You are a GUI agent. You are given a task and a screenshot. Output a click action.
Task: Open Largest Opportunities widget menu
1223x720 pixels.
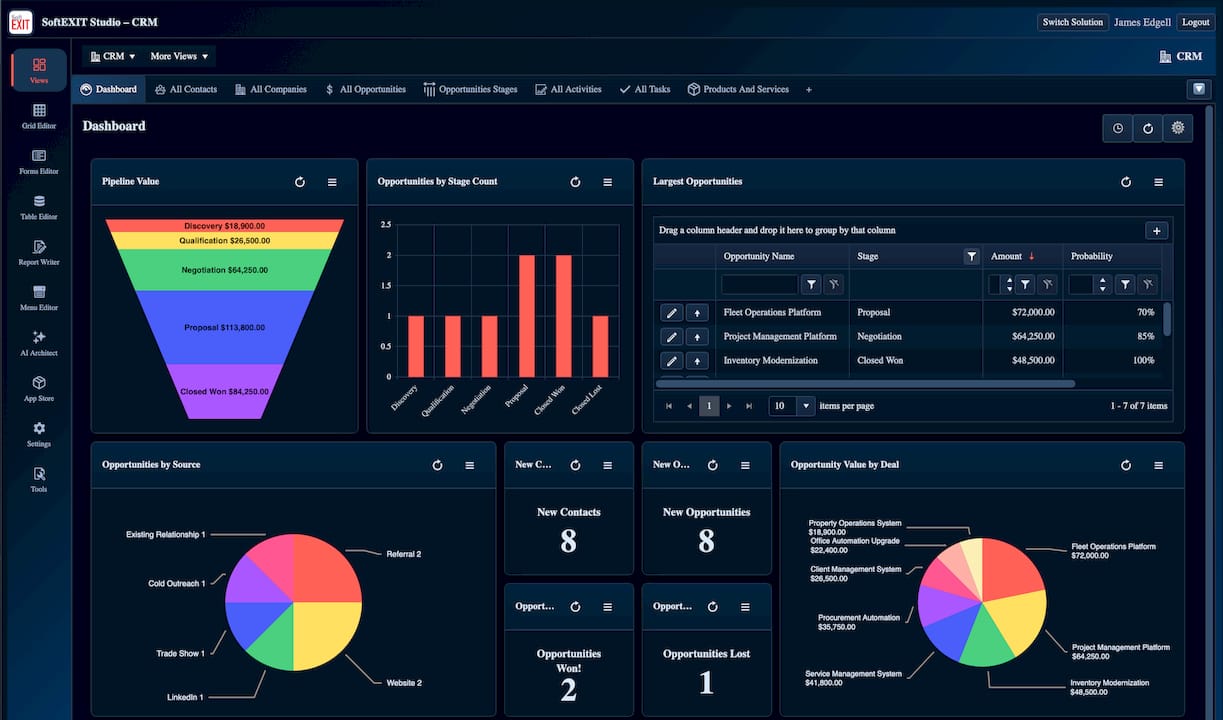coord(1158,182)
